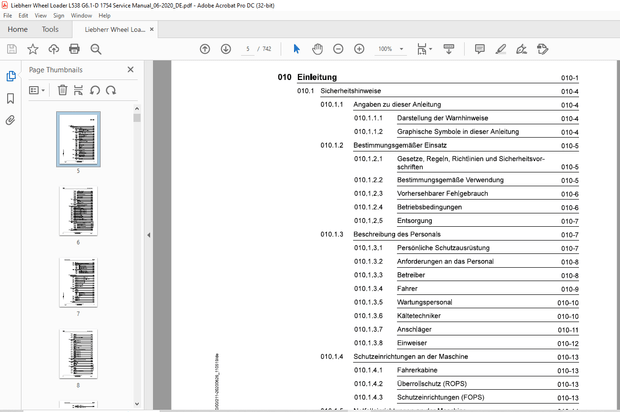Viewport: 620px width, 412px height.
Task: Click the print pages thumbnail icon
Action: point(78,90)
